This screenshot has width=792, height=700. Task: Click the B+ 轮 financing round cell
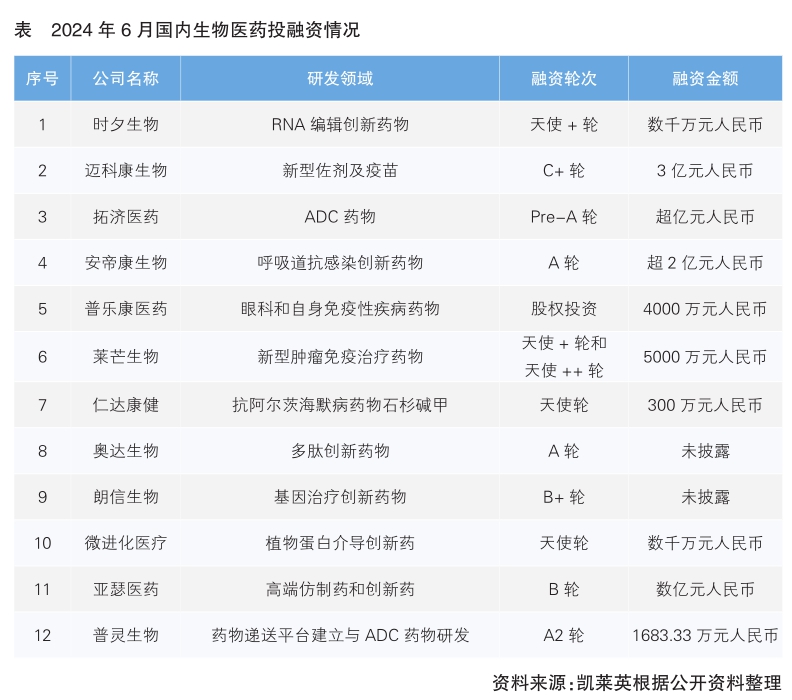(x=563, y=497)
